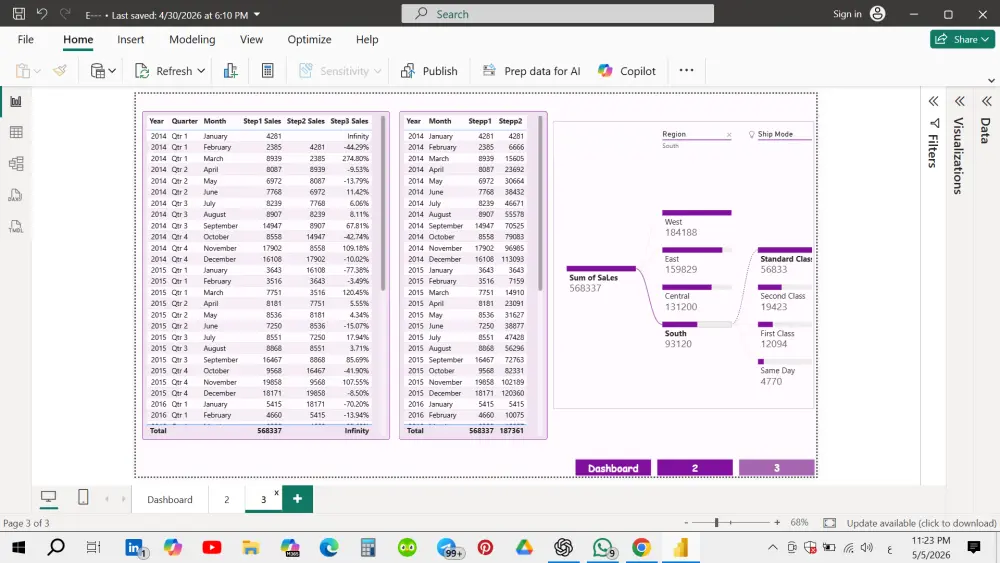The height and width of the screenshot is (563, 1000).
Task: Select the Format painter icon
Action: pos(60,71)
